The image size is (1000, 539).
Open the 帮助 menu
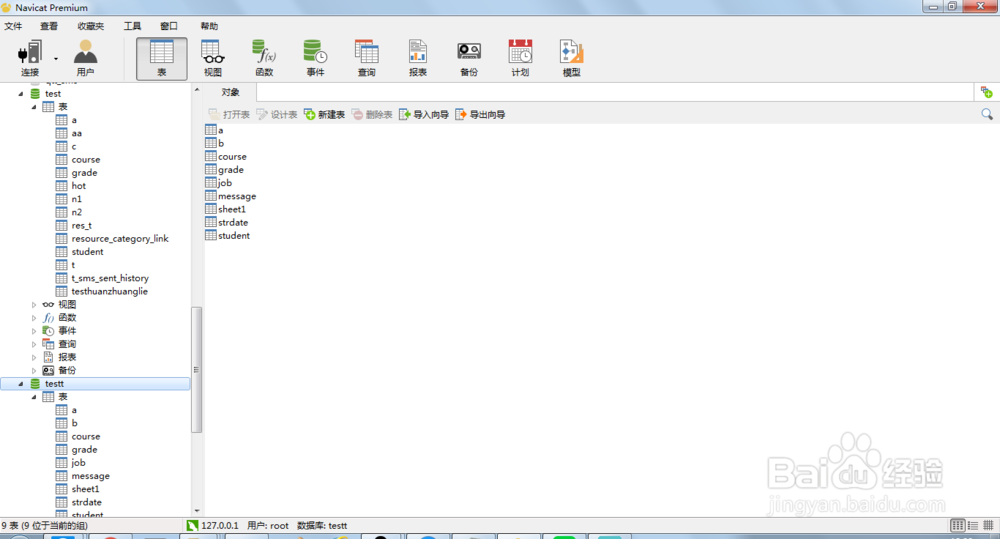click(209, 26)
